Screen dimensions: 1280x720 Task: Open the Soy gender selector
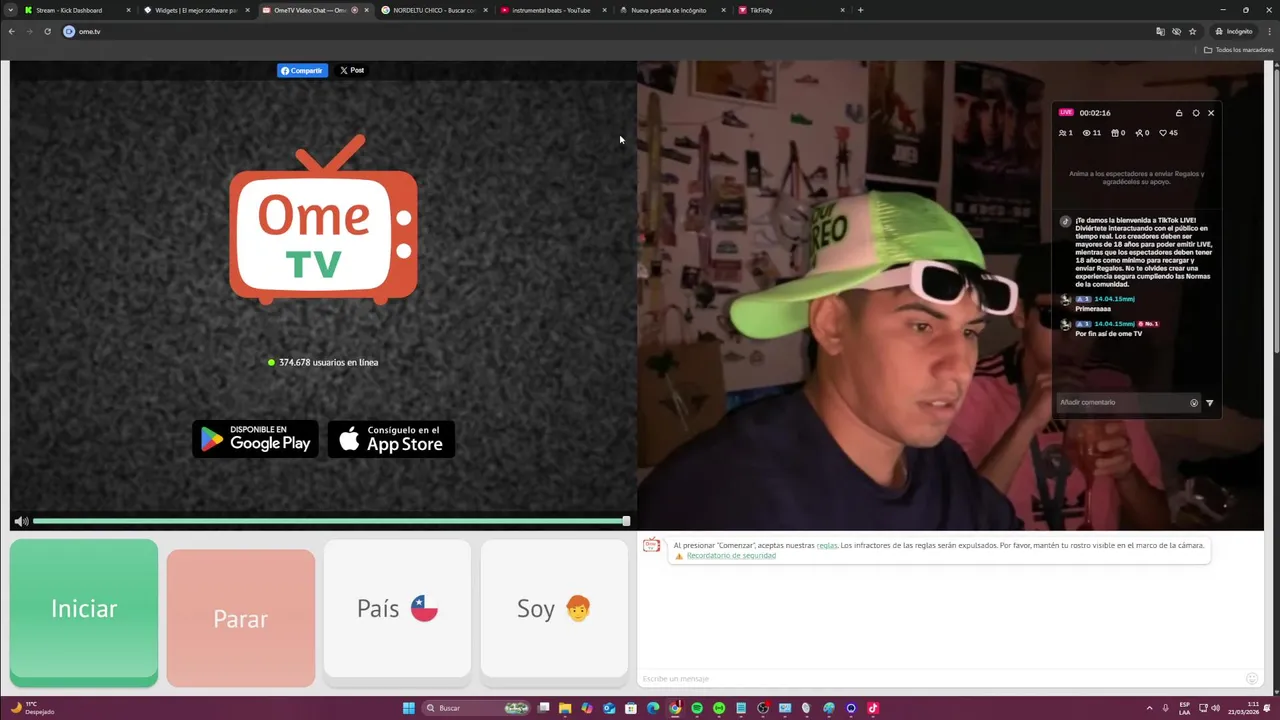click(554, 609)
